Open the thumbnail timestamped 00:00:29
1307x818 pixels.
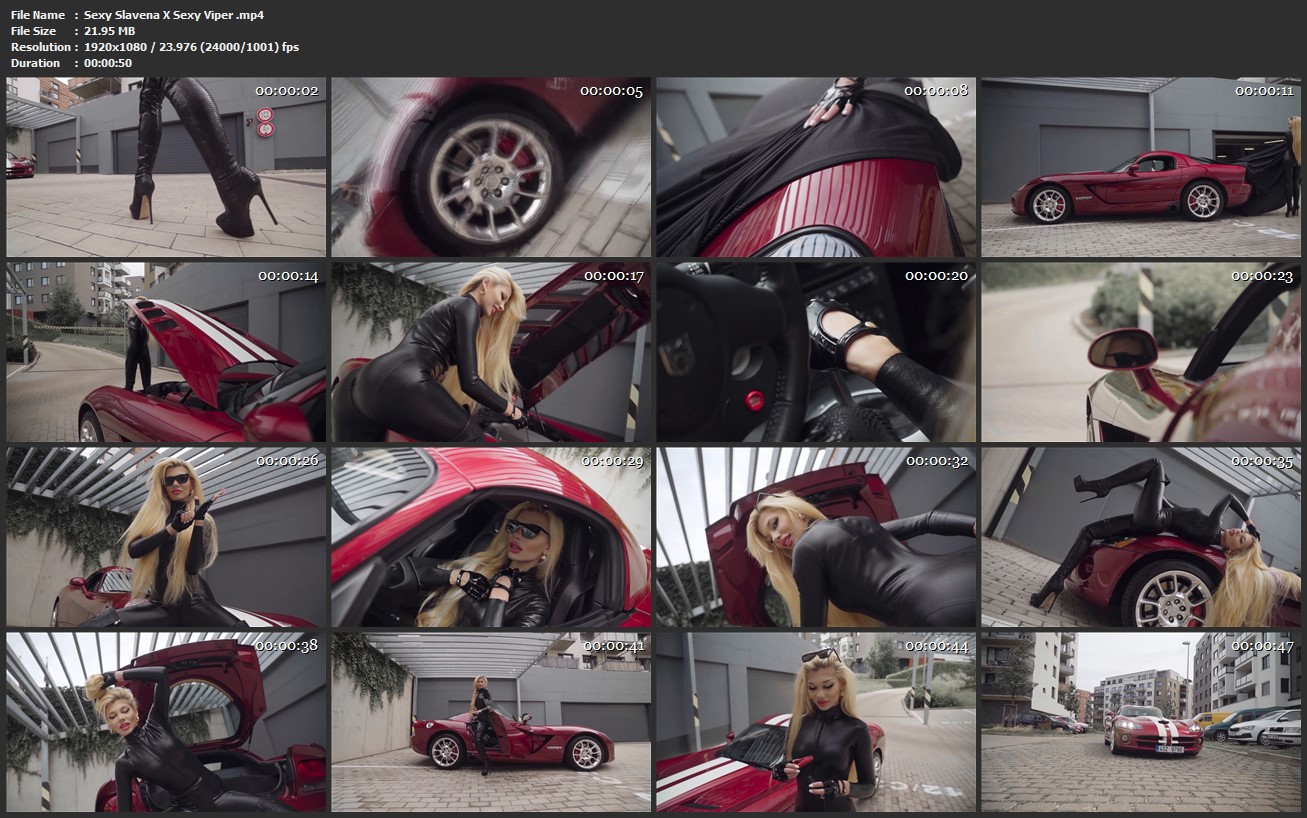[x=491, y=537]
